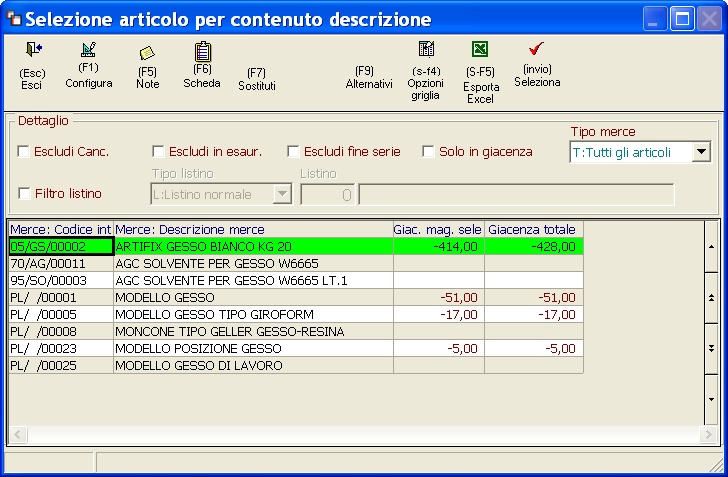Click the (F7) Sostituti button
728x477 pixels.
click(x=257, y=79)
